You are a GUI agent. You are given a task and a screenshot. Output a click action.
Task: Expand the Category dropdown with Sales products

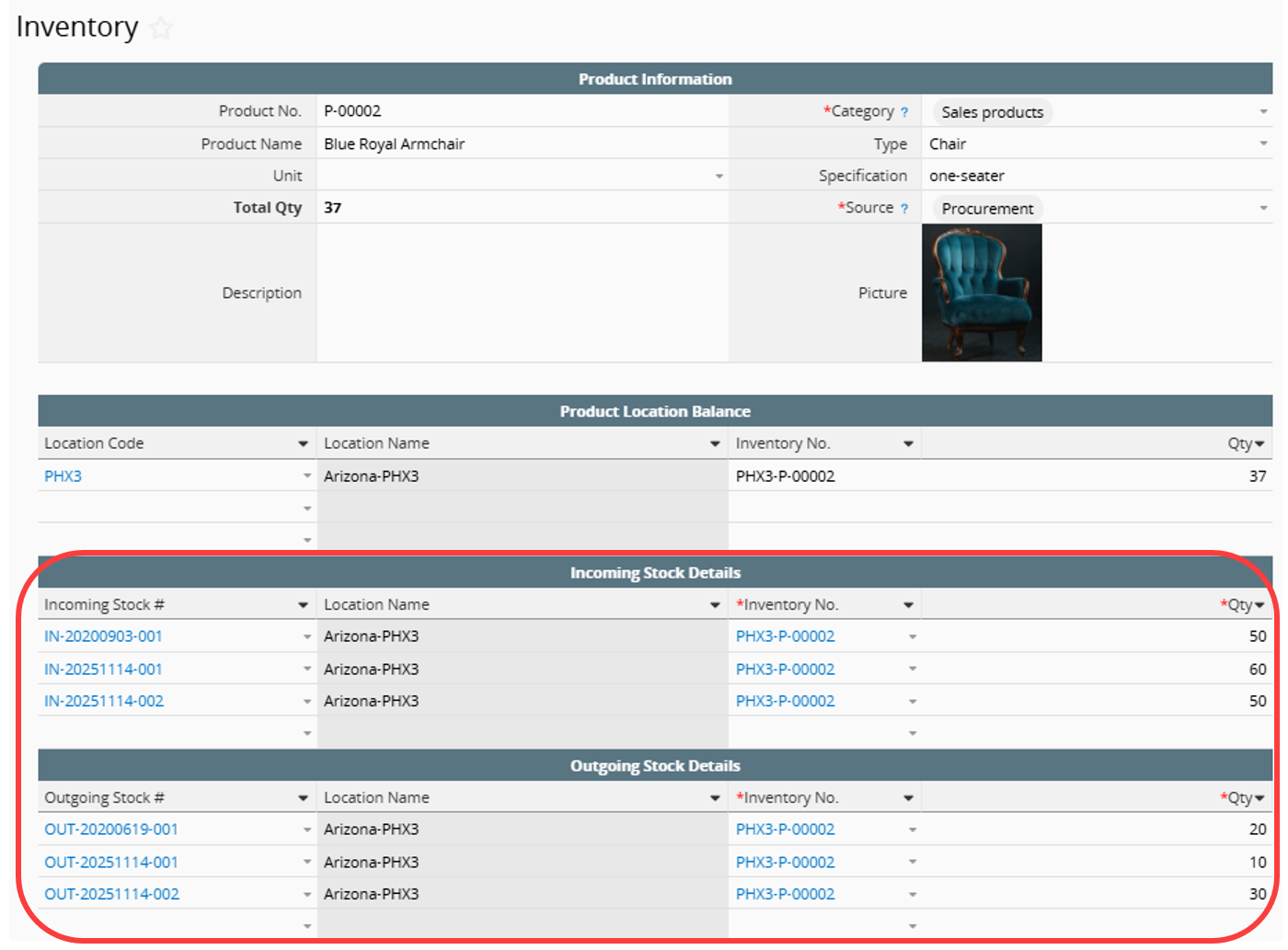[x=1263, y=112]
